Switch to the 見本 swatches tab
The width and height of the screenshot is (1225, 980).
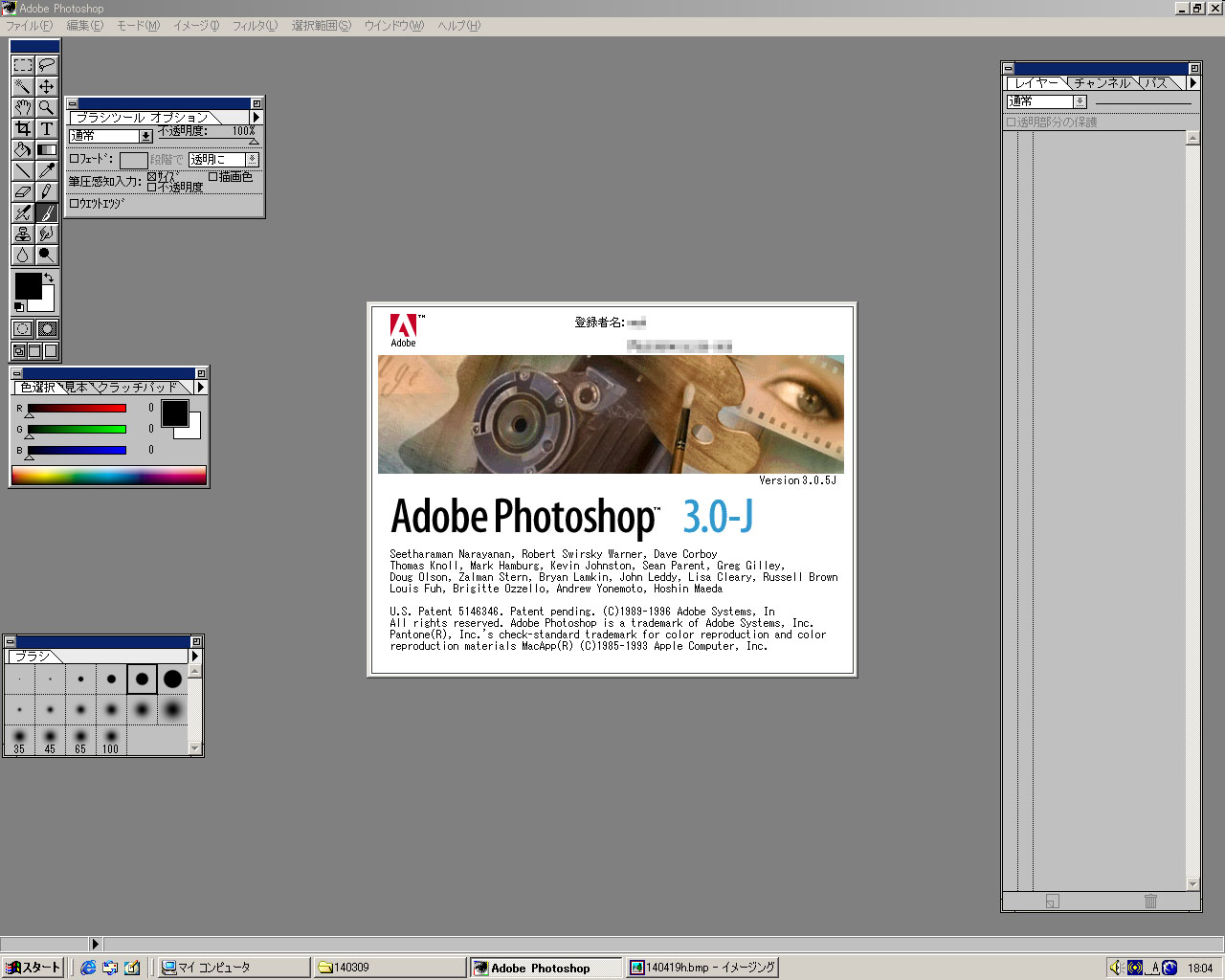(77, 388)
